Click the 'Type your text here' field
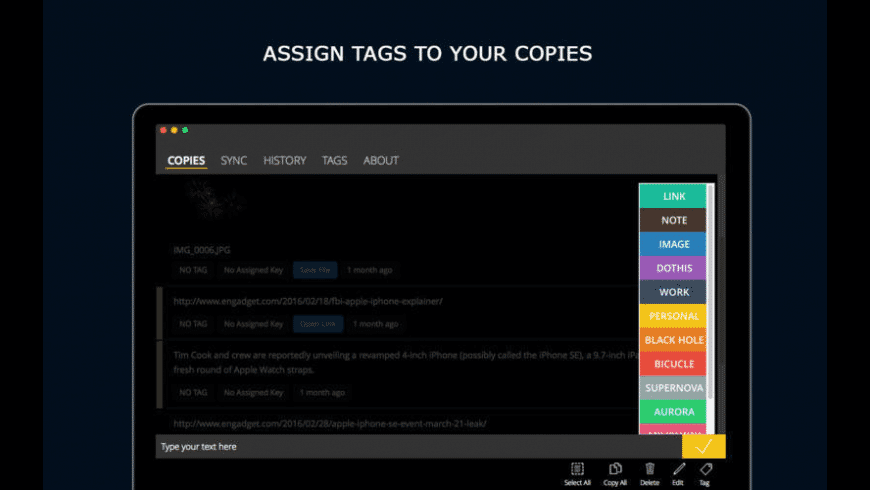This screenshot has height=490, width=870. tap(419, 446)
